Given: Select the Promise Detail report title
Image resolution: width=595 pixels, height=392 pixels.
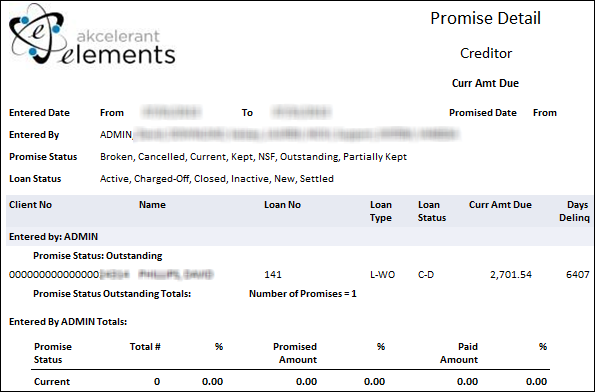Looking at the screenshot, I should point(485,18).
